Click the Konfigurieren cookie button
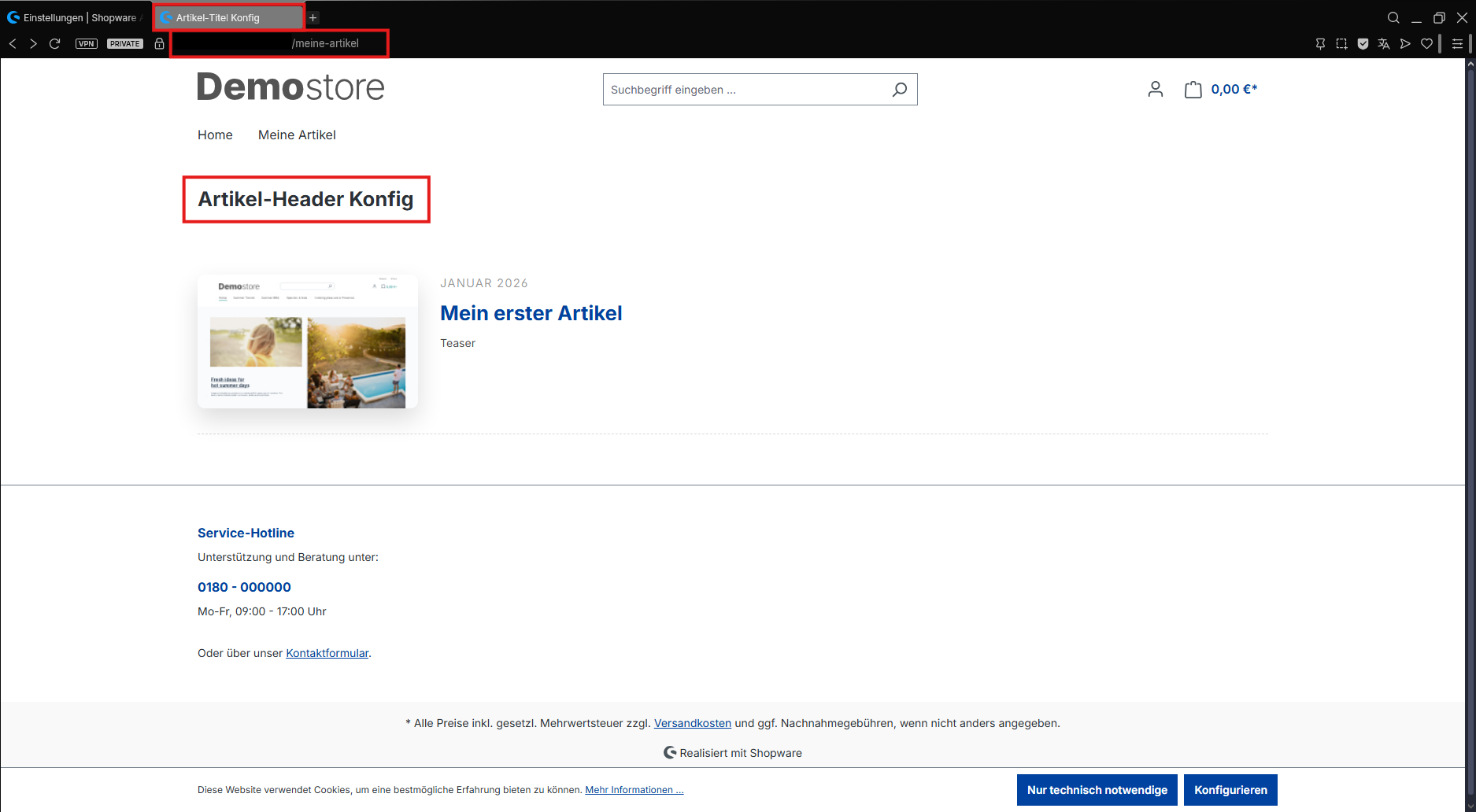This screenshot has width=1476, height=812. pos(1230,790)
